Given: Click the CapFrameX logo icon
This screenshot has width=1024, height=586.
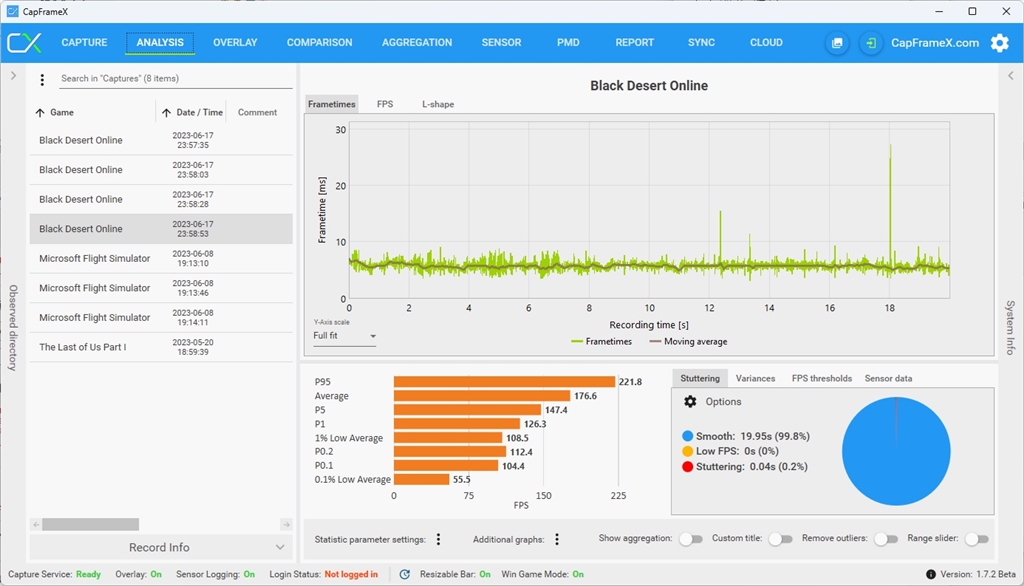Looking at the screenshot, I should coord(24,42).
